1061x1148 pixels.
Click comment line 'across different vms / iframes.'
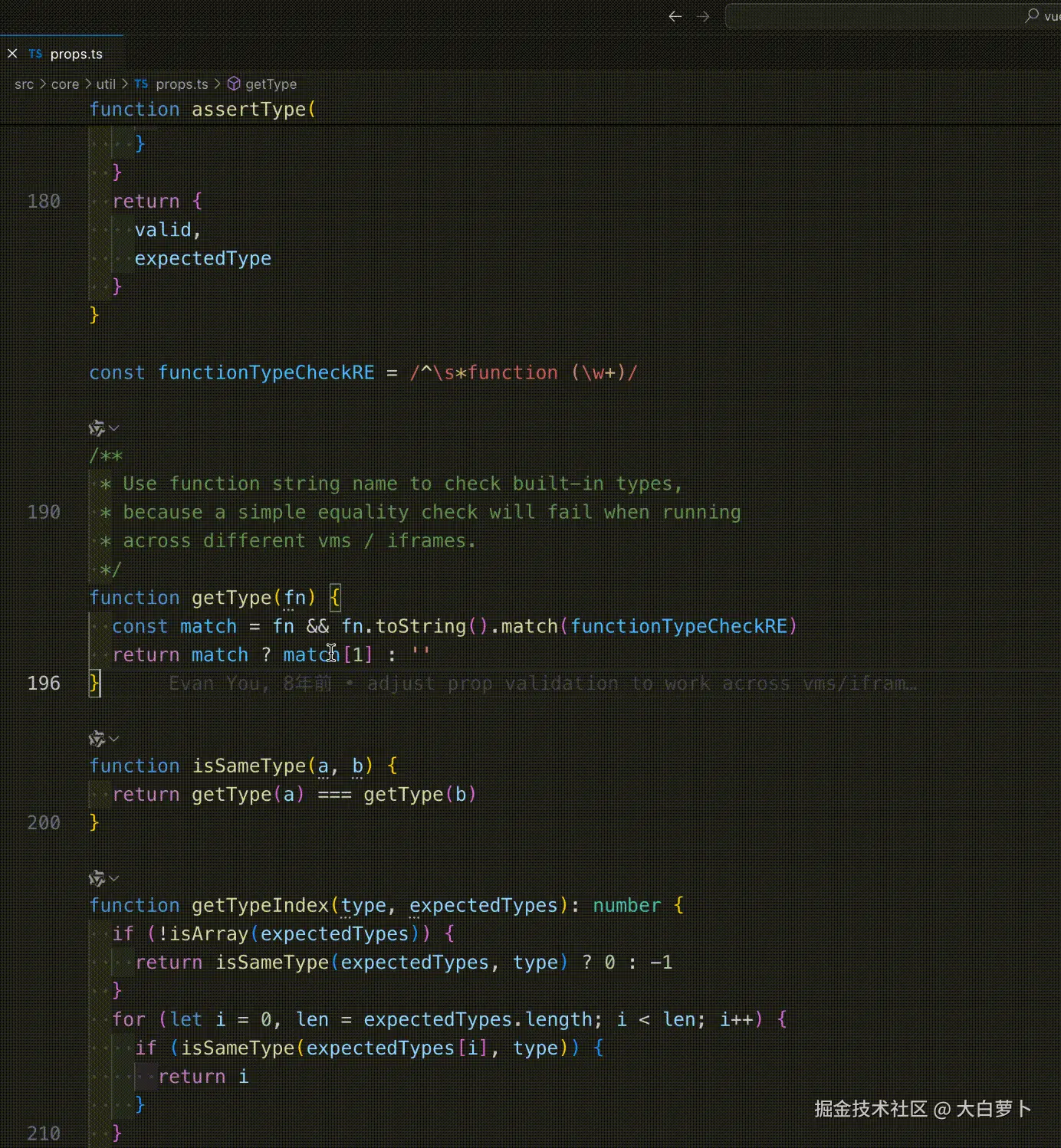(x=288, y=541)
